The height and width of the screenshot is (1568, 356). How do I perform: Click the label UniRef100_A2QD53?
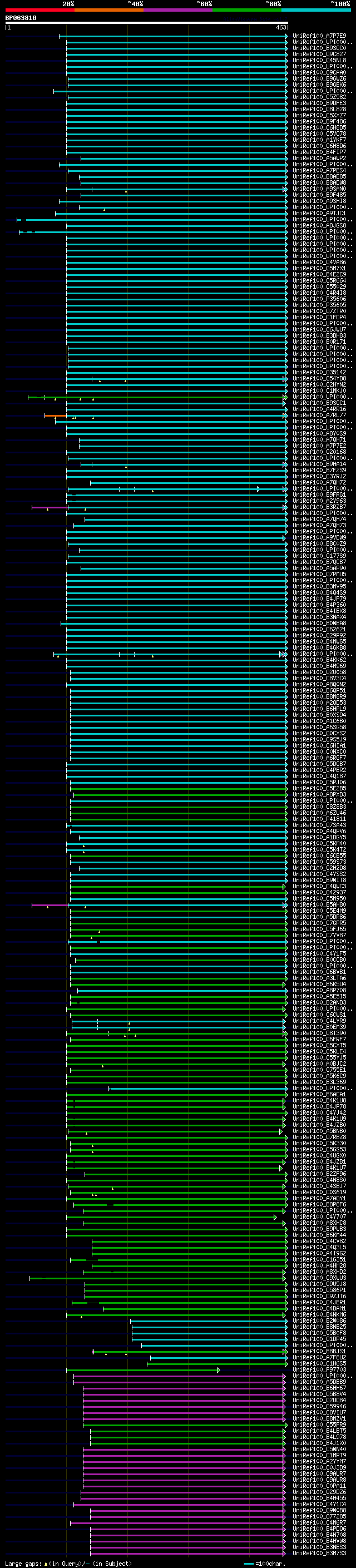point(319,703)
